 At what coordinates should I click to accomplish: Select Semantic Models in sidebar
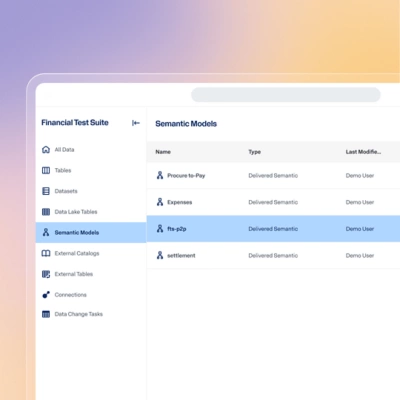tap(91, 232)
